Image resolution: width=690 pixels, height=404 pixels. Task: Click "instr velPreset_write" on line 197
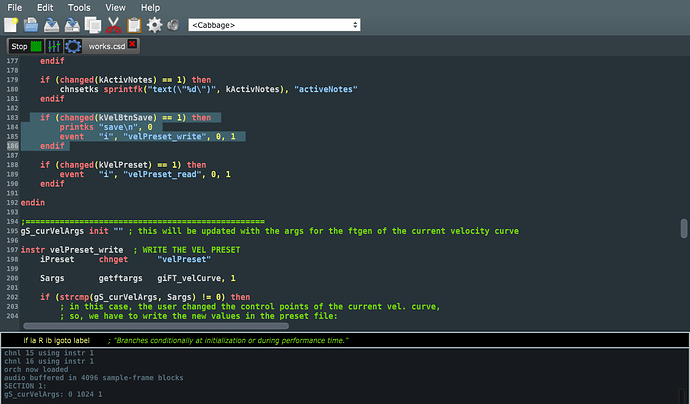pyautogui.click(x=72, y=250)
